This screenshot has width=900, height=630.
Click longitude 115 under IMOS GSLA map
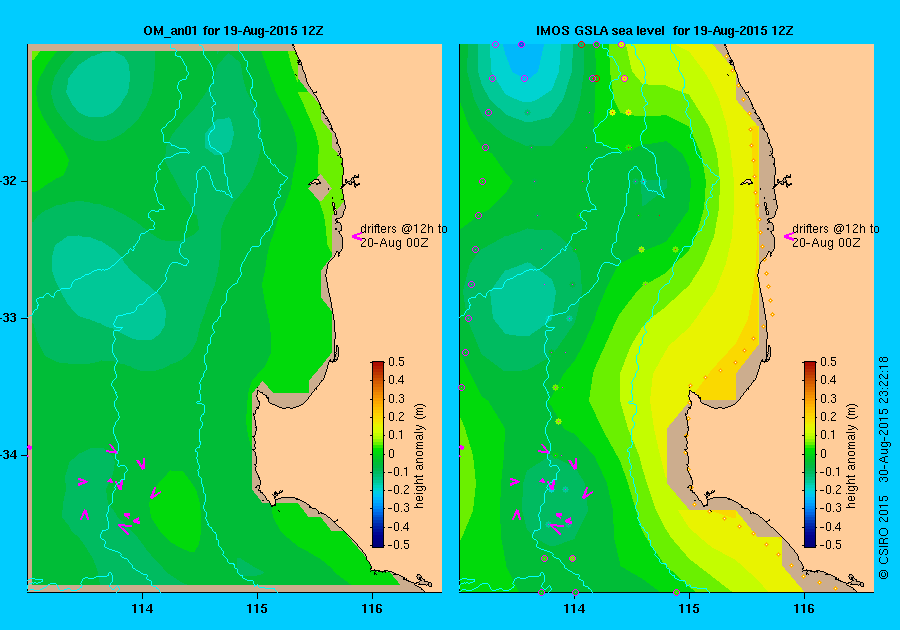coord(689,609)
